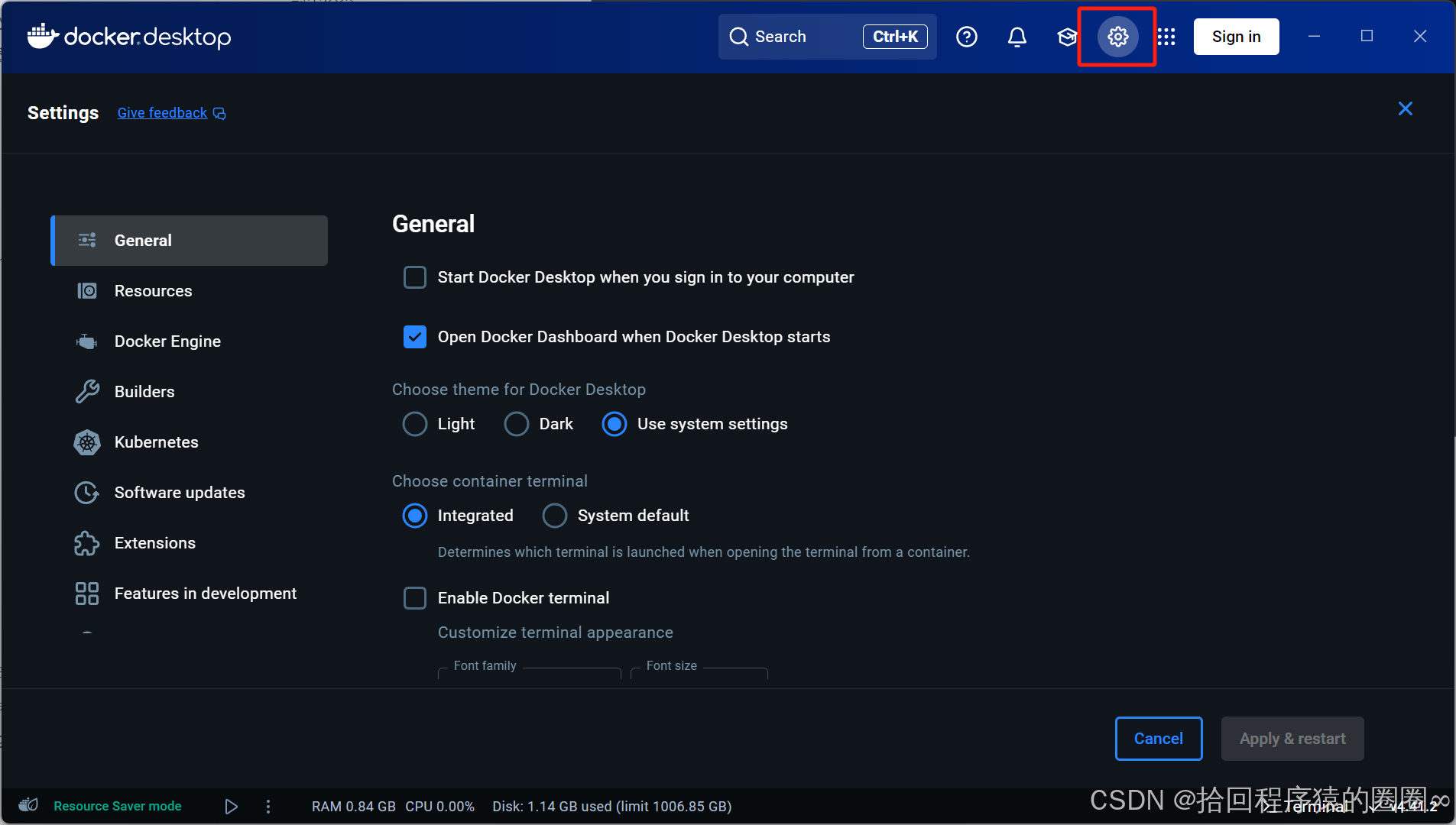The height and width of the screenshot is (825, 1456).
Task: Click the Features in development grid icon
Action: 87,594
